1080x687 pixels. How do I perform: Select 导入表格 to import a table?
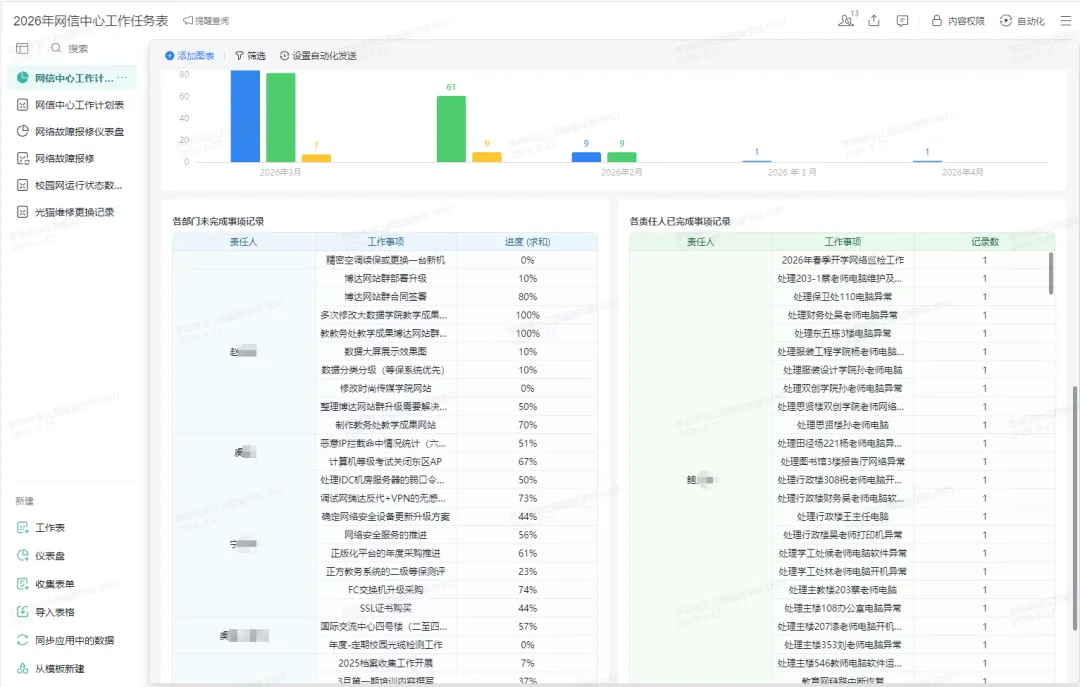coord(54,612)
